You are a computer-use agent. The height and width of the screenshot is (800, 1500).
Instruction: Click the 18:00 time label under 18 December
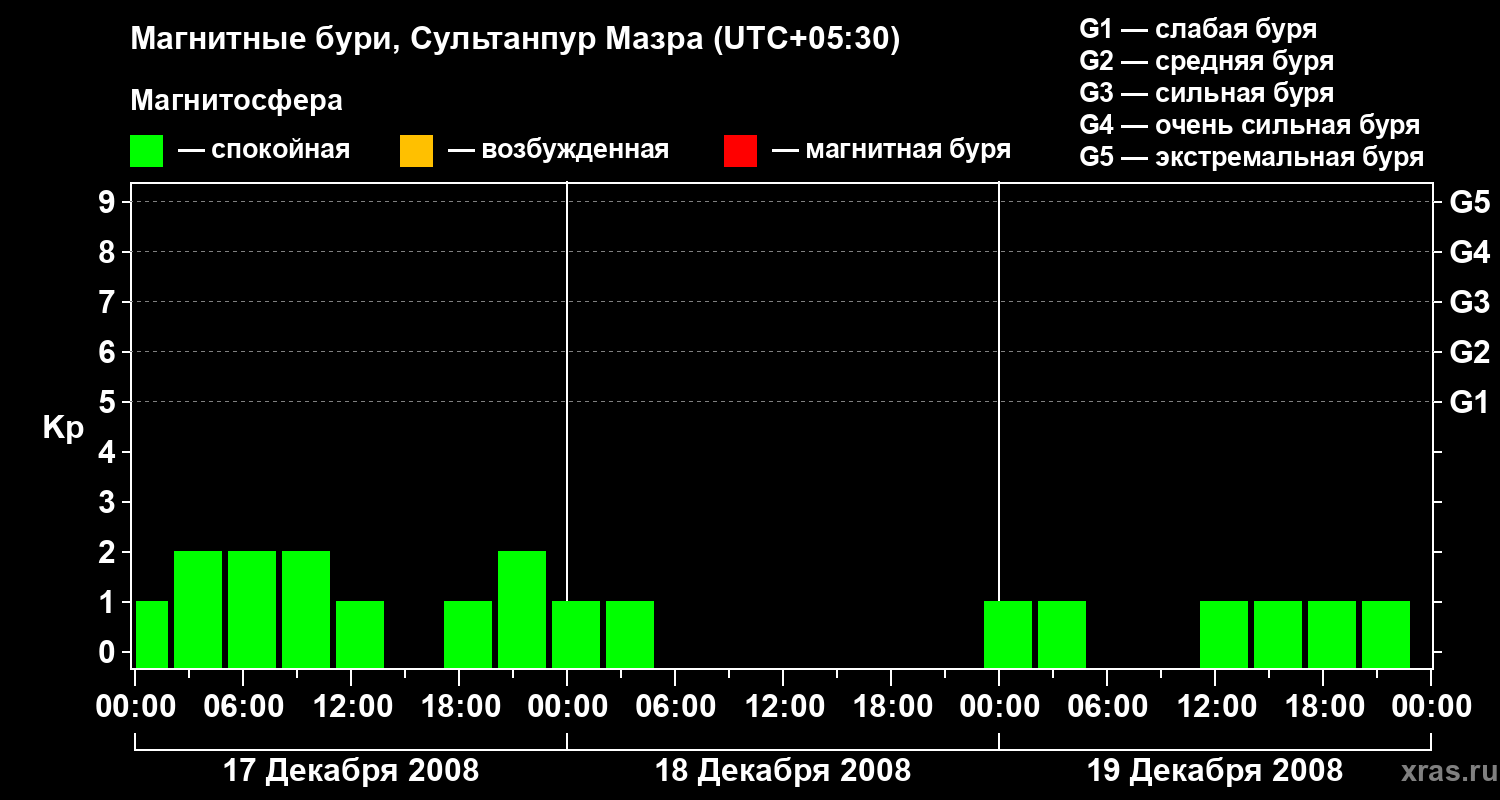click(x=891, y=707)
